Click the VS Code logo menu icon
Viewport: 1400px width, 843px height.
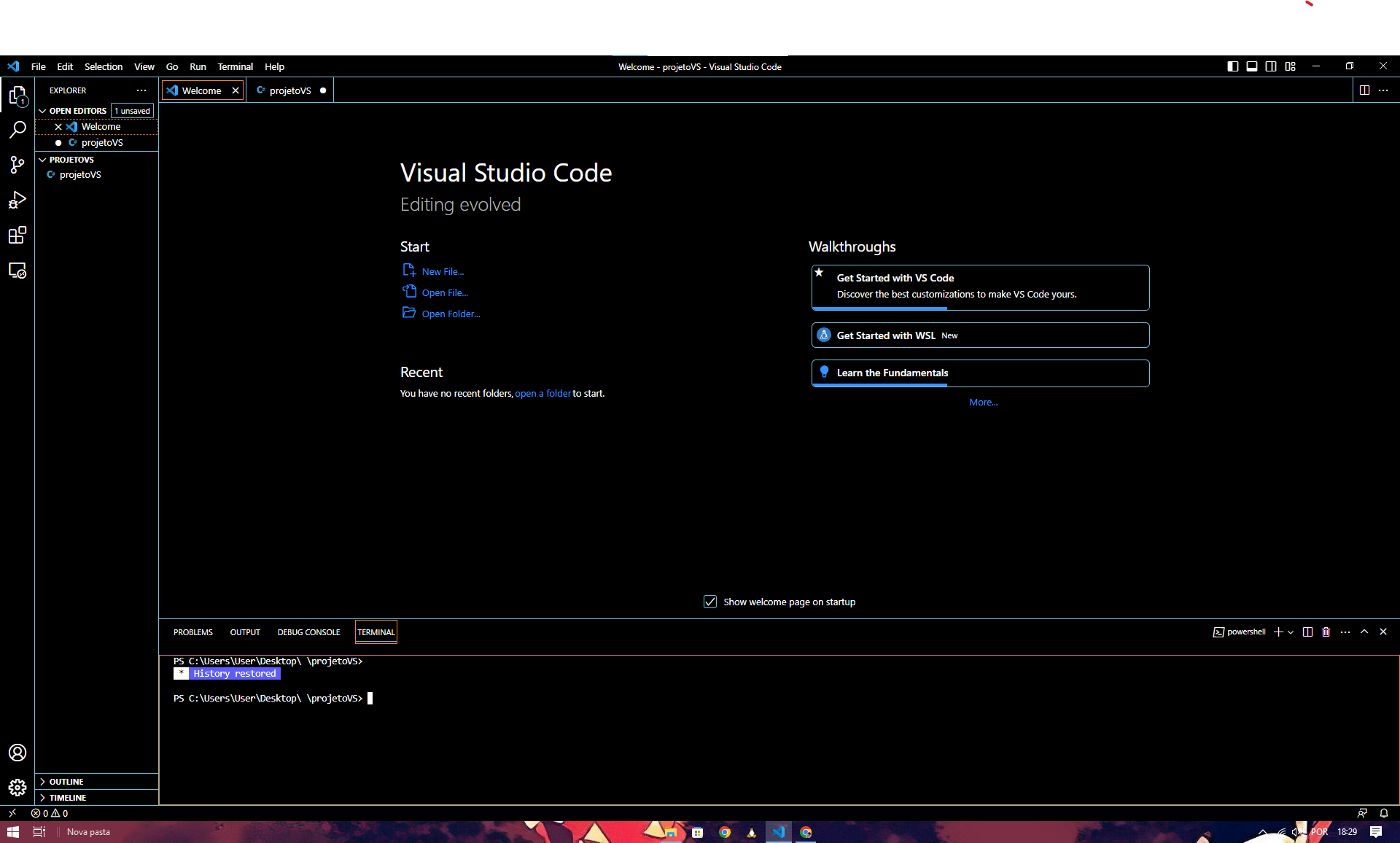click(13, 66)
